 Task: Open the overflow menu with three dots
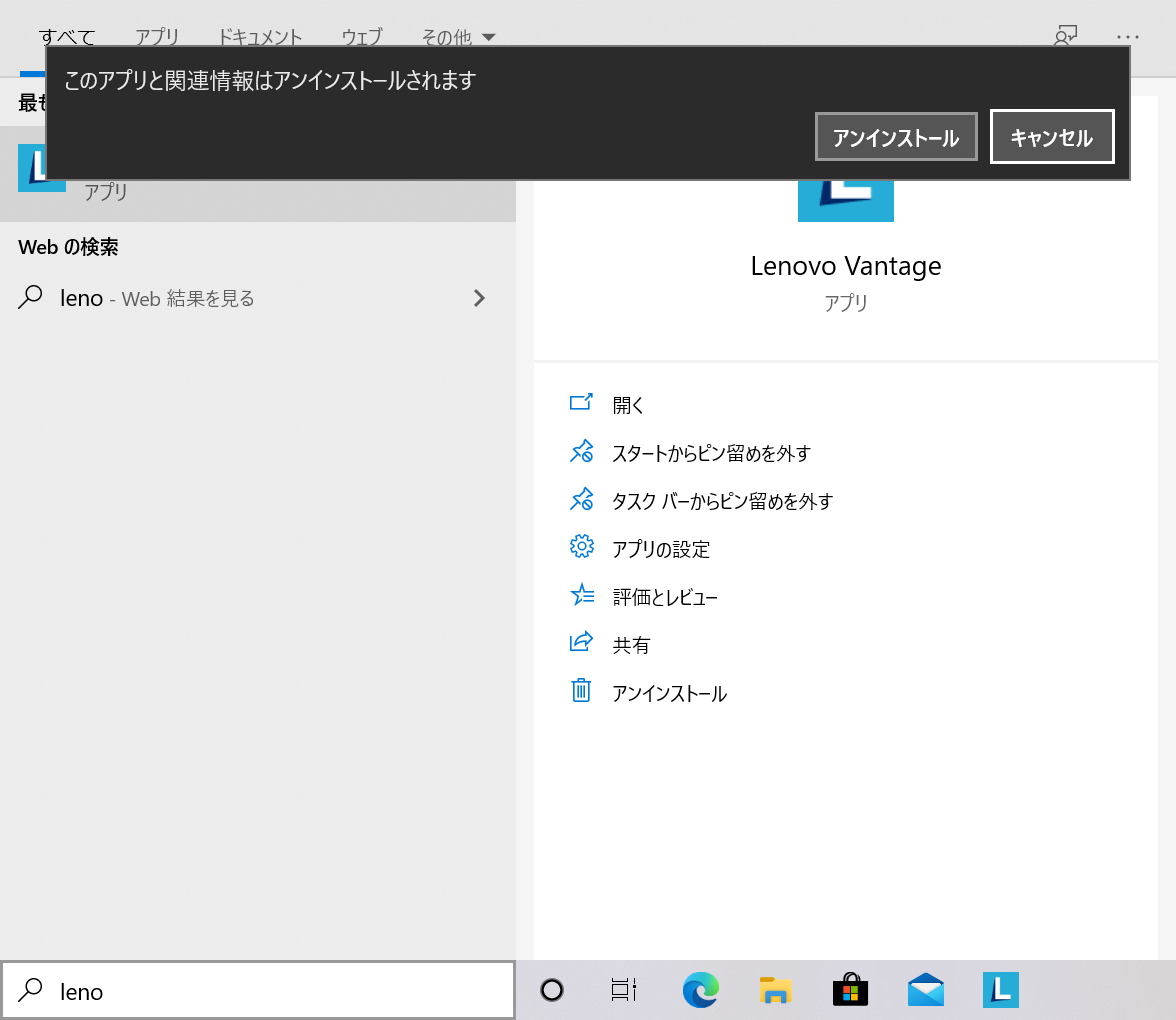pyautogui.click(x=1128, y=36)
